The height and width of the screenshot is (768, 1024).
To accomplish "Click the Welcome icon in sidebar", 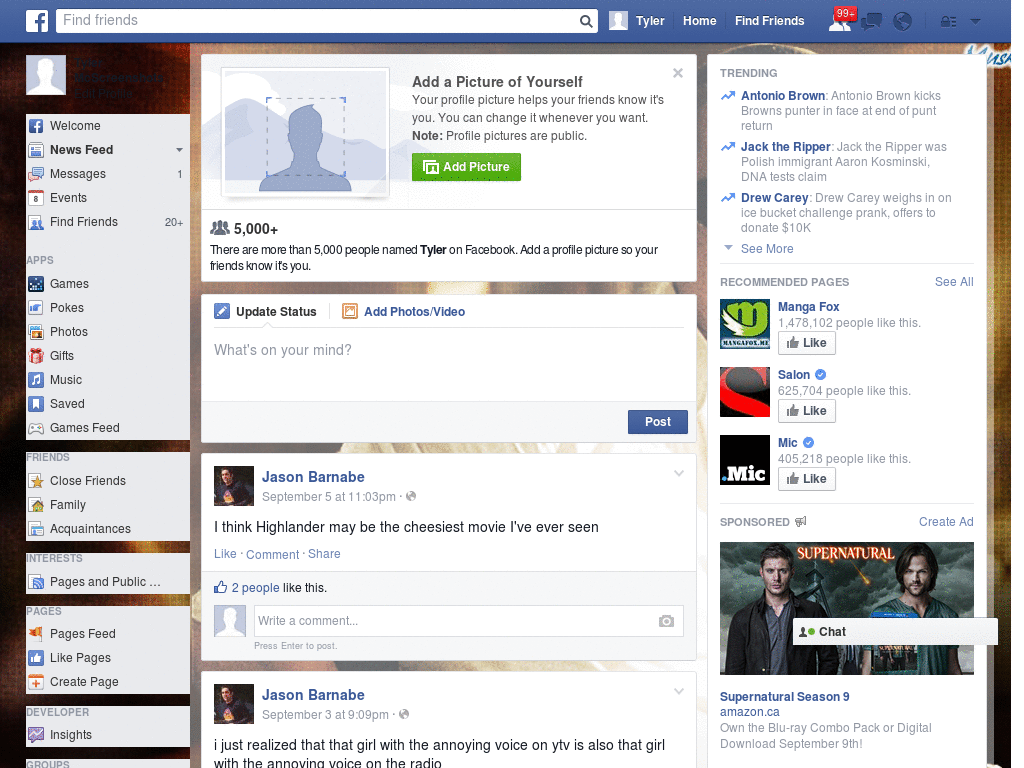I will (x=36, y=126).
